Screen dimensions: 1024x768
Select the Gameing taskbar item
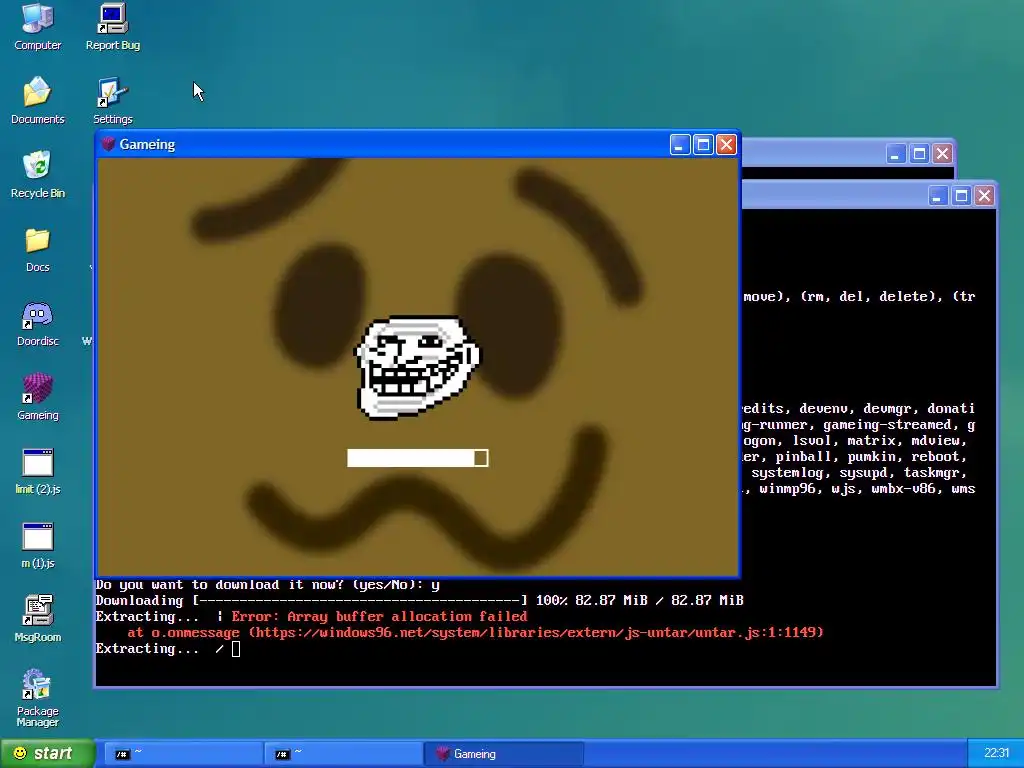pyautogui.click(x=503, y=754)
